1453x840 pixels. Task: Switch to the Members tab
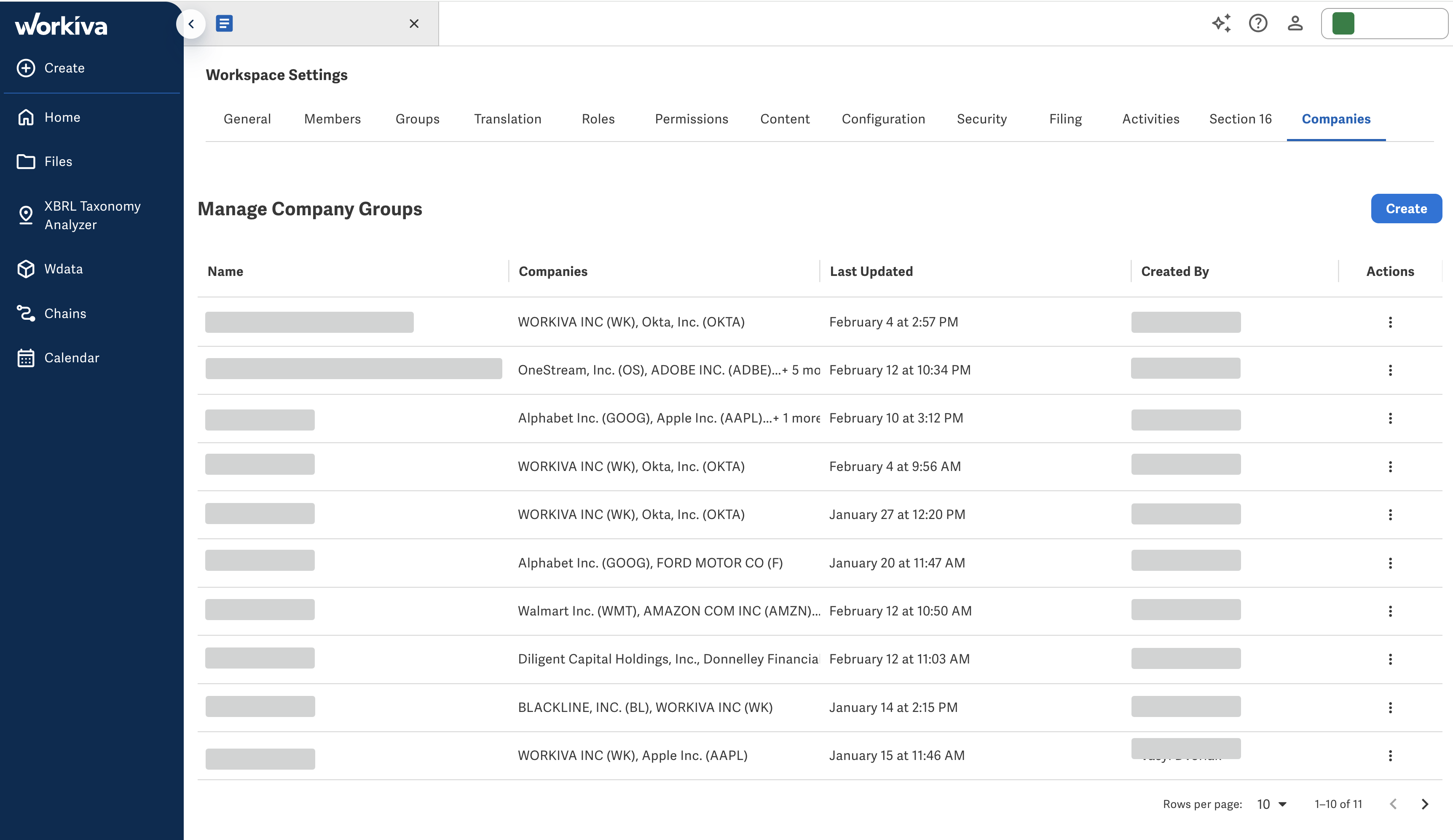[332, 119]
